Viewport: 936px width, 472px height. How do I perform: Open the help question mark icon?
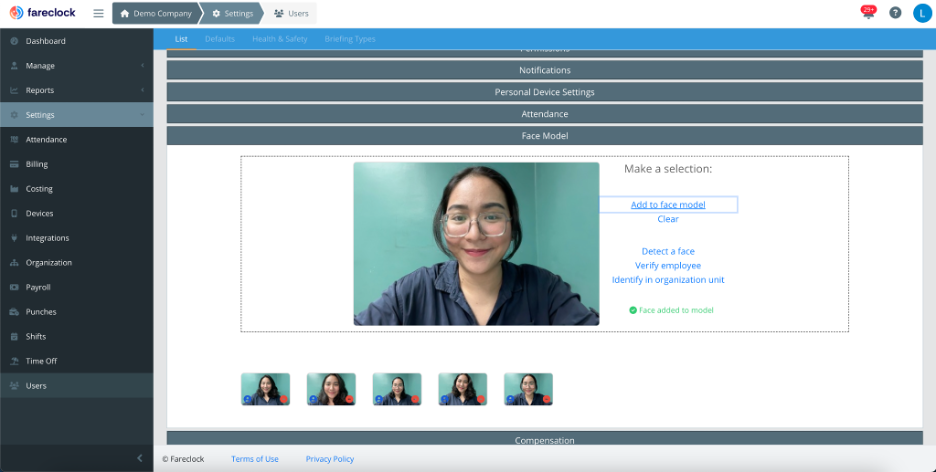pyautogui.click(x=895, y=13)
